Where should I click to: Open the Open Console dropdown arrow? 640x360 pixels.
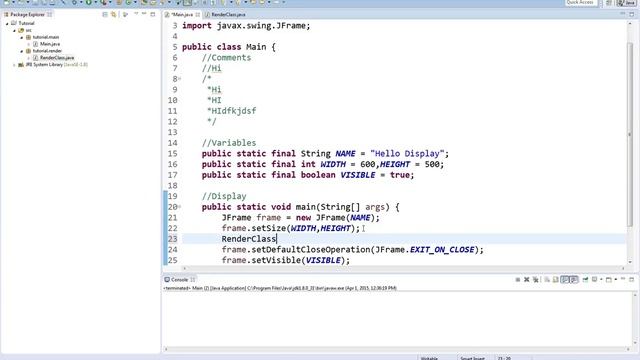pos(616,280)
